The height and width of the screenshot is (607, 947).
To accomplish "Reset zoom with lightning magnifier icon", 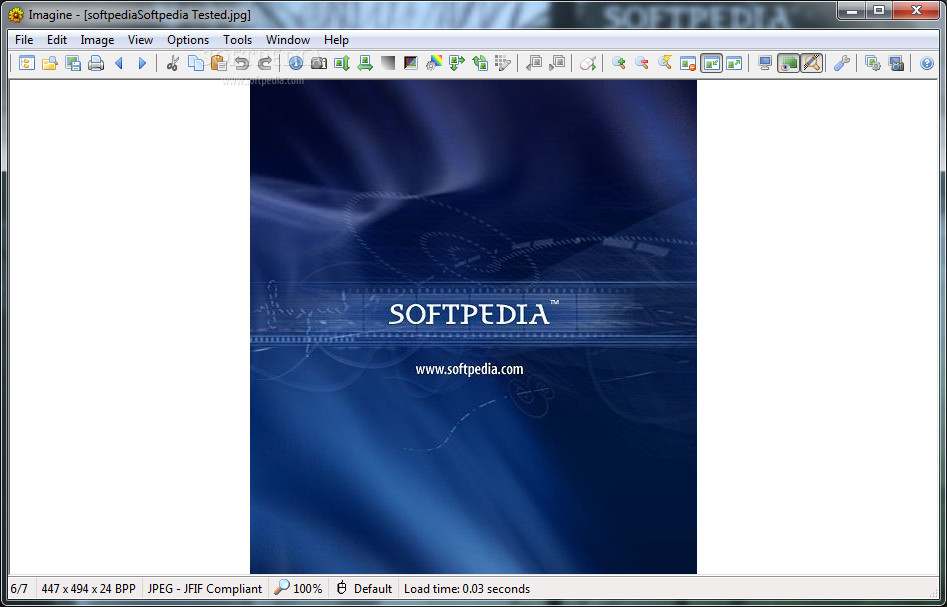I will click(665, 63).
